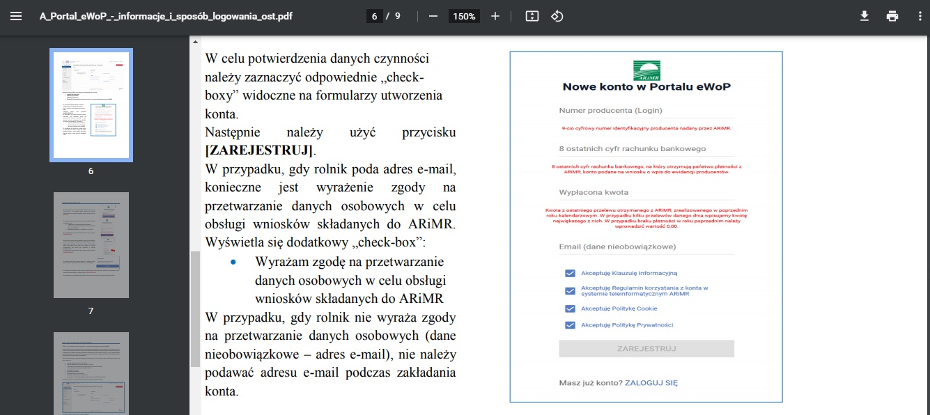Click the Politykę Prywatności link text
930x415 pixels.
(642, 325)
